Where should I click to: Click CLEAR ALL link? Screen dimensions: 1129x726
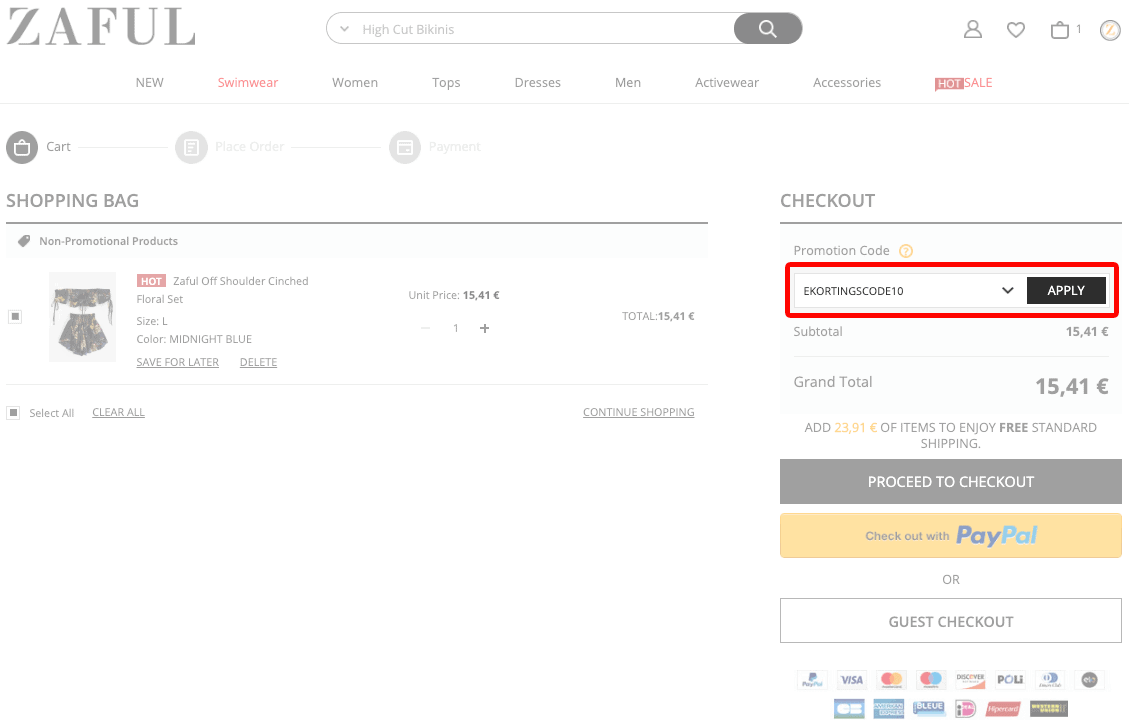click(x=118, y=413)
